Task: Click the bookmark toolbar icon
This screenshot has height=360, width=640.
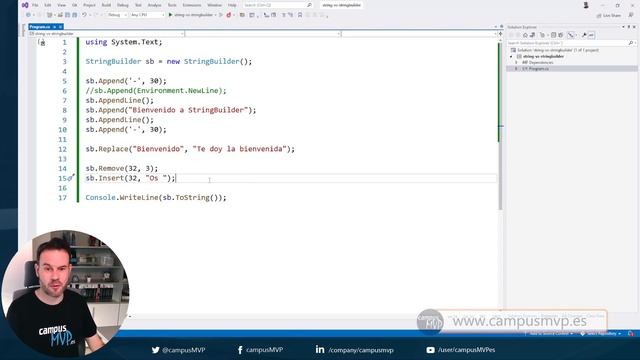Action: coord(300,15)
